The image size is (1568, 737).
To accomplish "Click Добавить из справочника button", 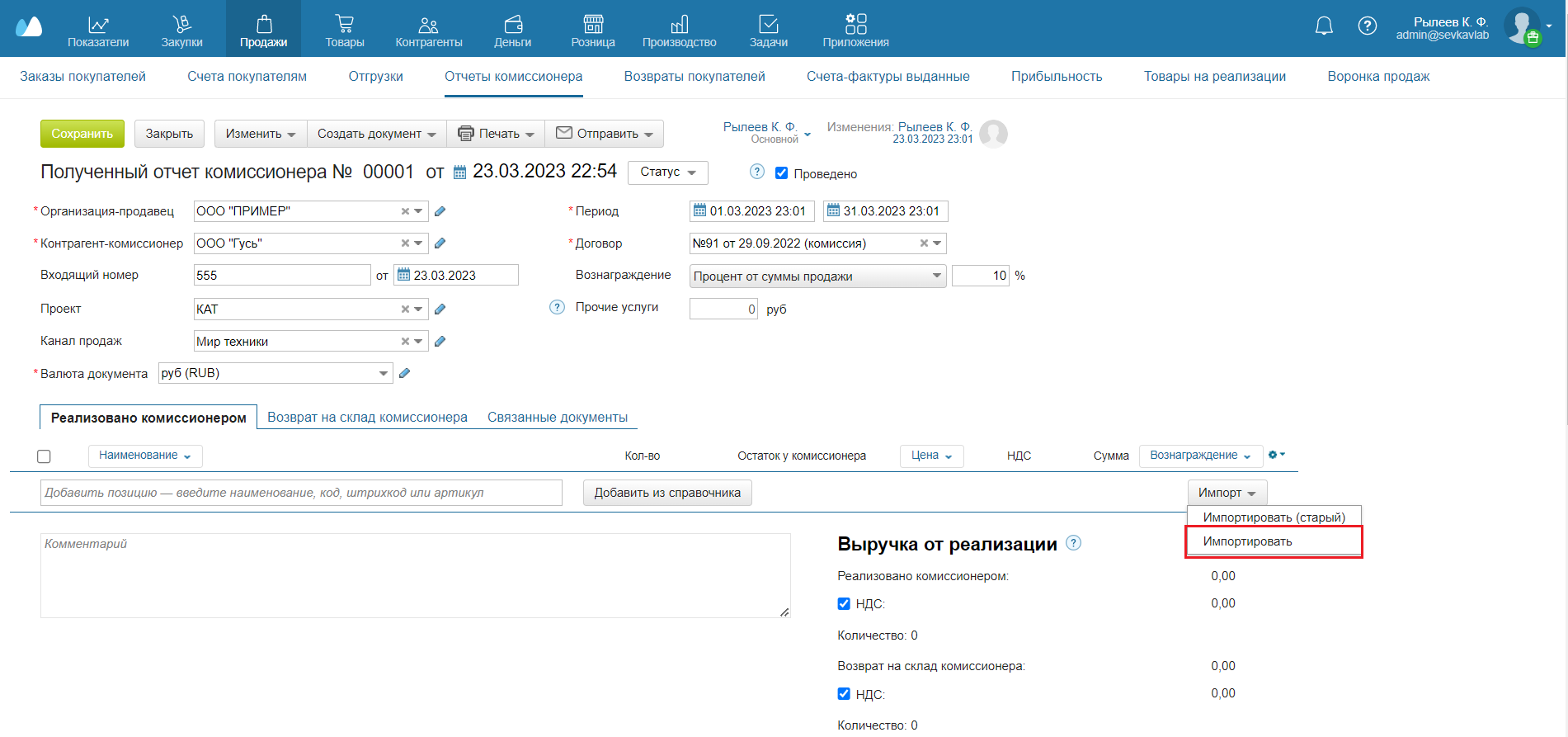I will pyautogui.click(x=666, y=493).
